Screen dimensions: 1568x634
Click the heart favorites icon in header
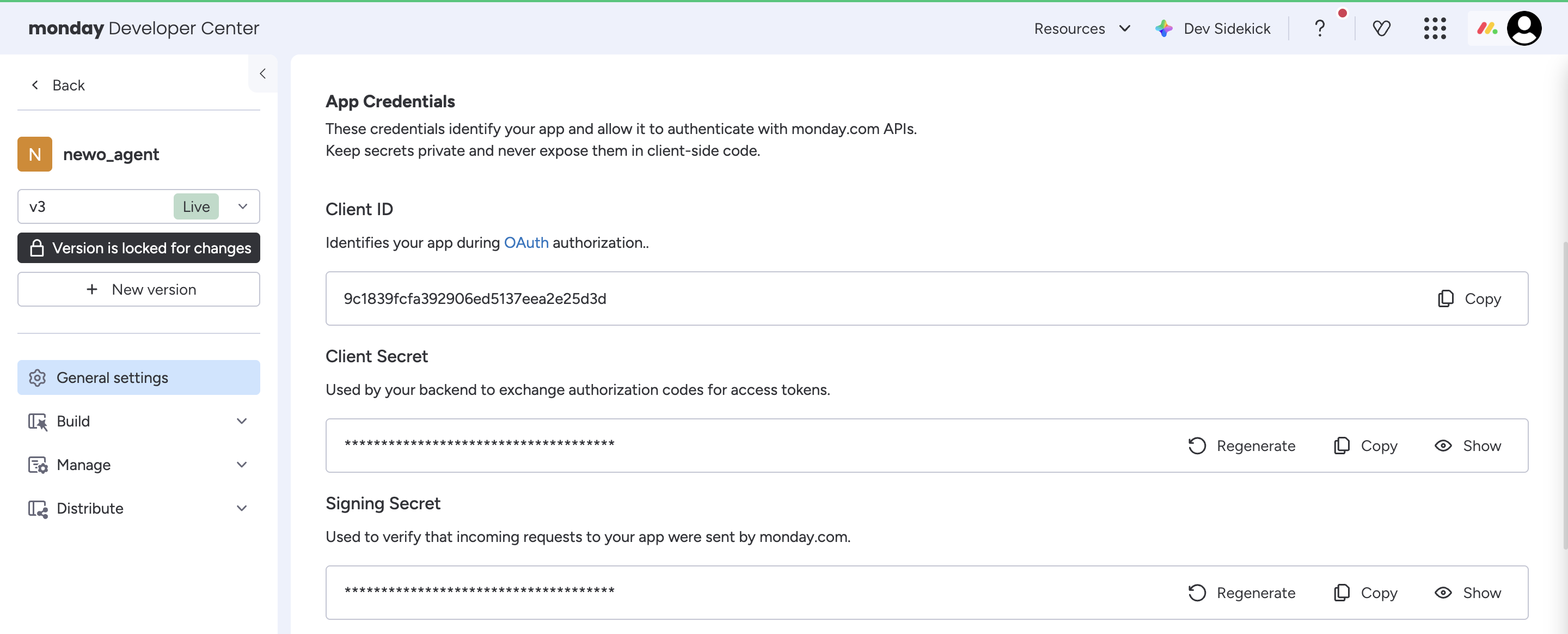pyautogui.click(x=1381, y=28)
